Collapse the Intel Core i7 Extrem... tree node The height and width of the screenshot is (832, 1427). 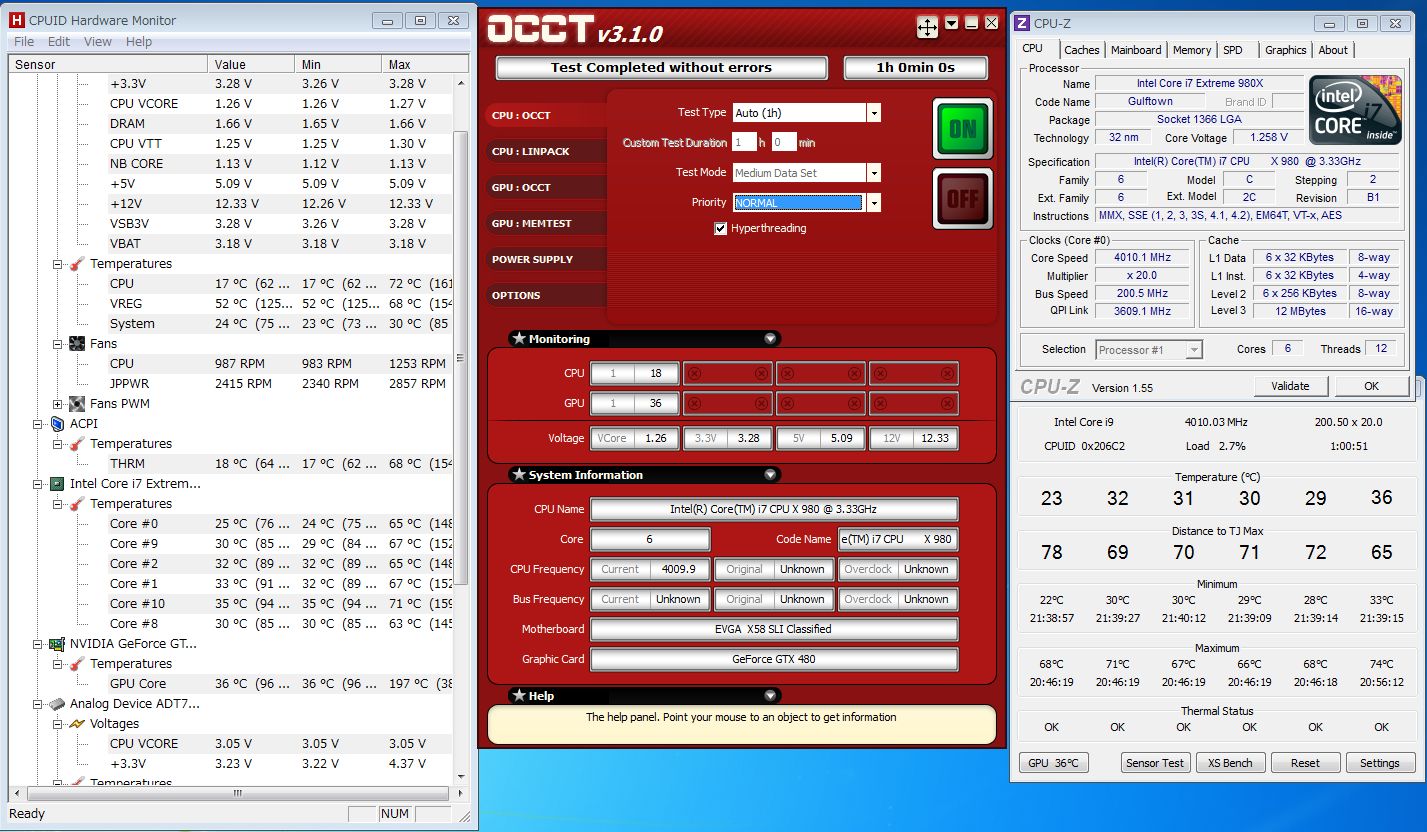(x=38, y=484)
